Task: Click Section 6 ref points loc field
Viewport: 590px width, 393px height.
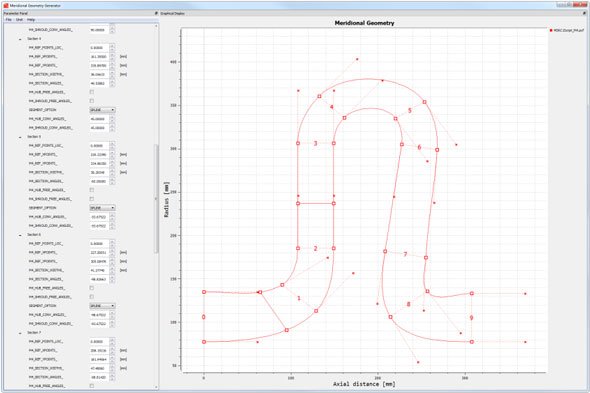Action: pyautogui.click(x=99, y=244)
